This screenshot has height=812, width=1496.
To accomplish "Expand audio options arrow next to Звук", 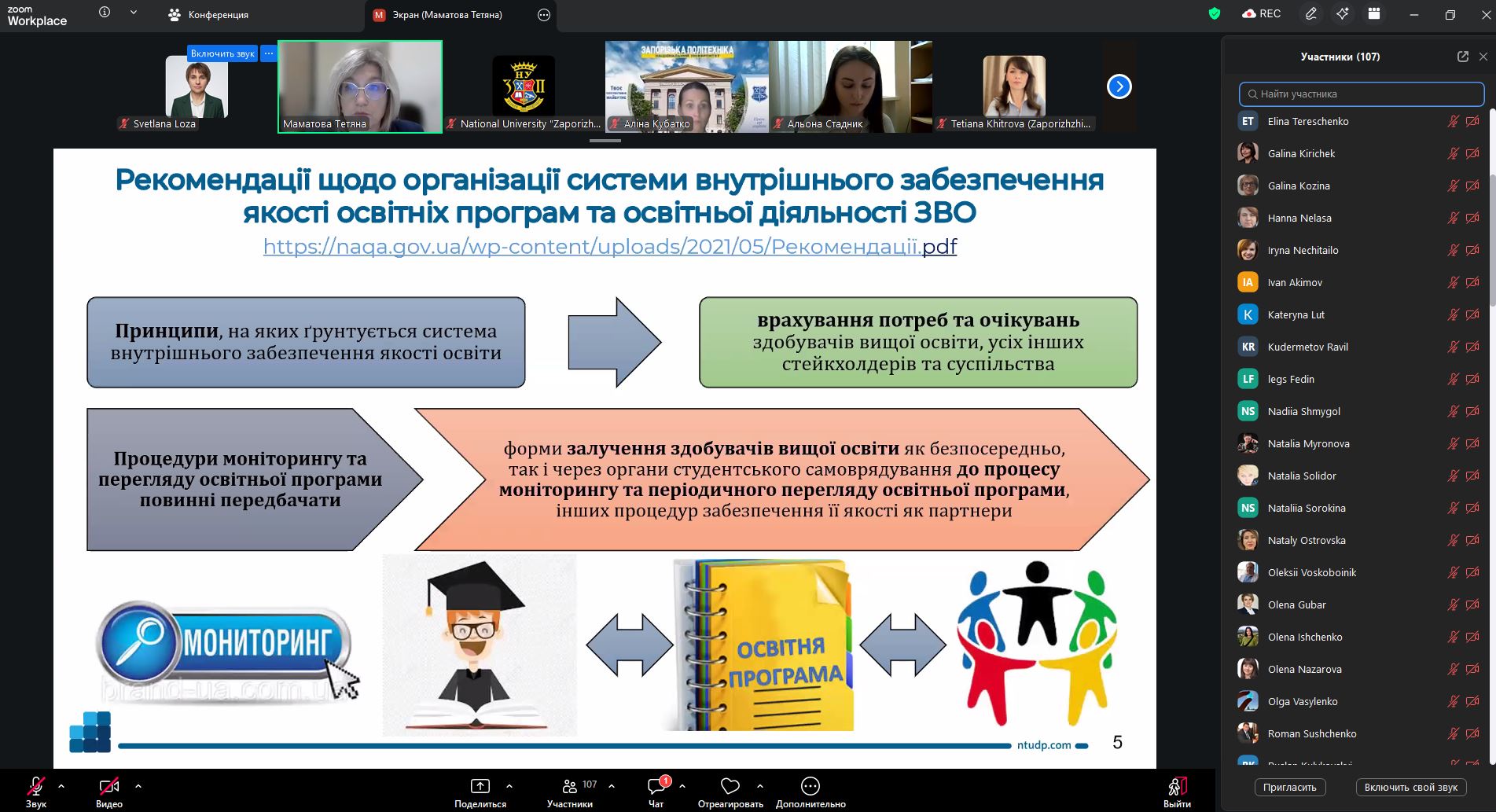I will (61, 785).
